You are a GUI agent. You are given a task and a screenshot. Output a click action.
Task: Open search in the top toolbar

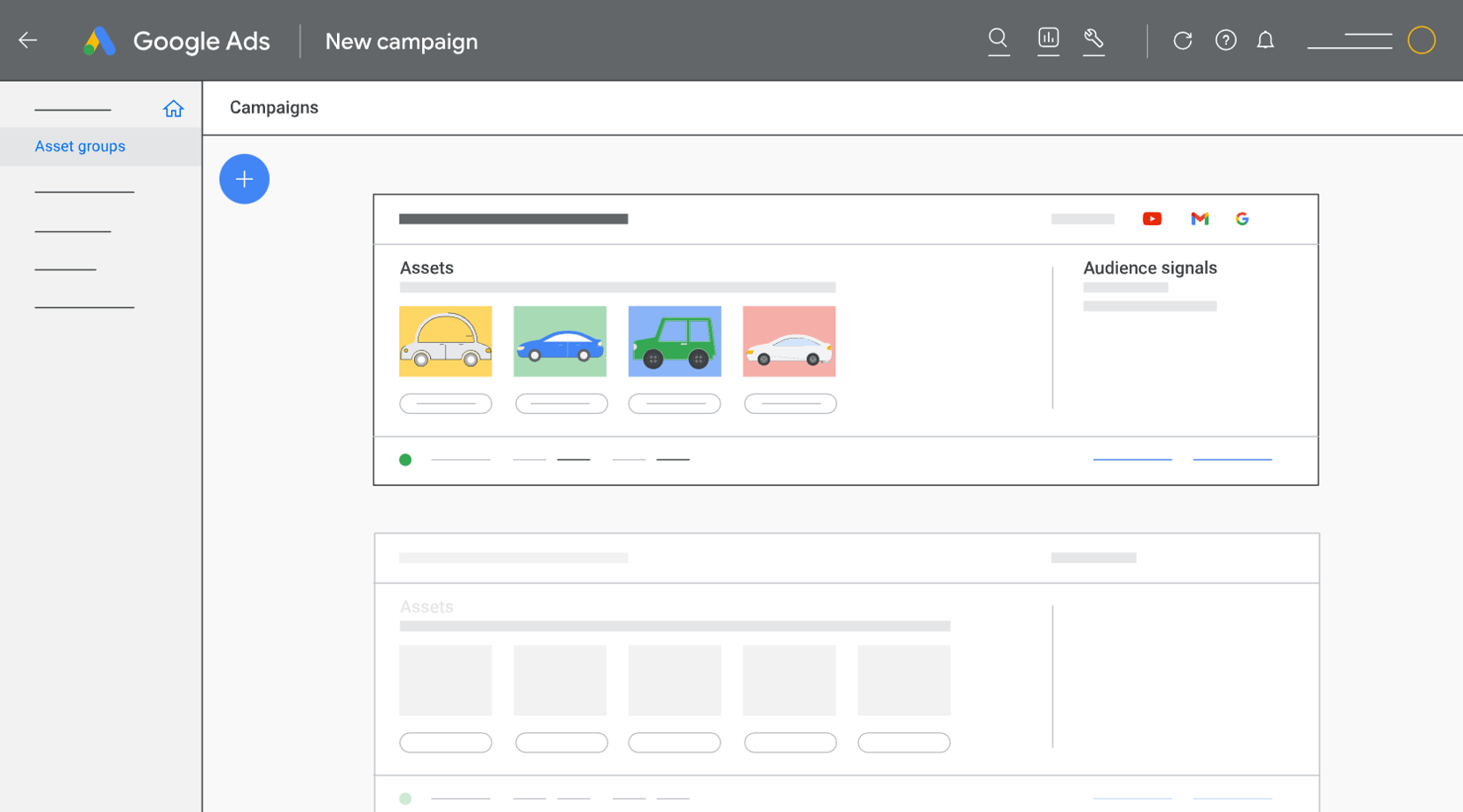(998, 40)
